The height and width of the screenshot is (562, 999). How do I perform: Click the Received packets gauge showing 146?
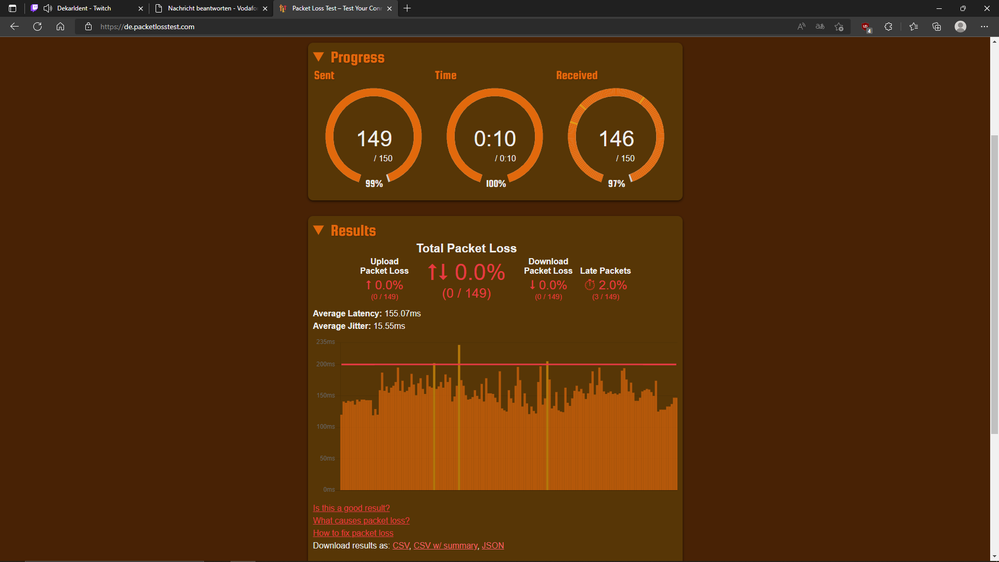616,136
